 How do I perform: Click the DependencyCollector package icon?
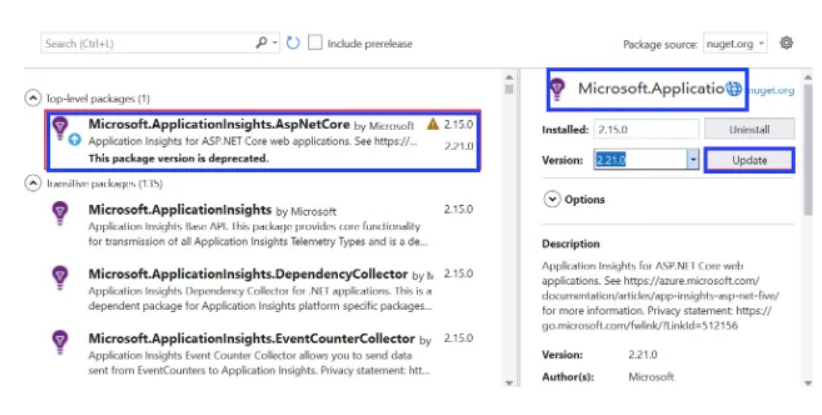coord(60,277)
